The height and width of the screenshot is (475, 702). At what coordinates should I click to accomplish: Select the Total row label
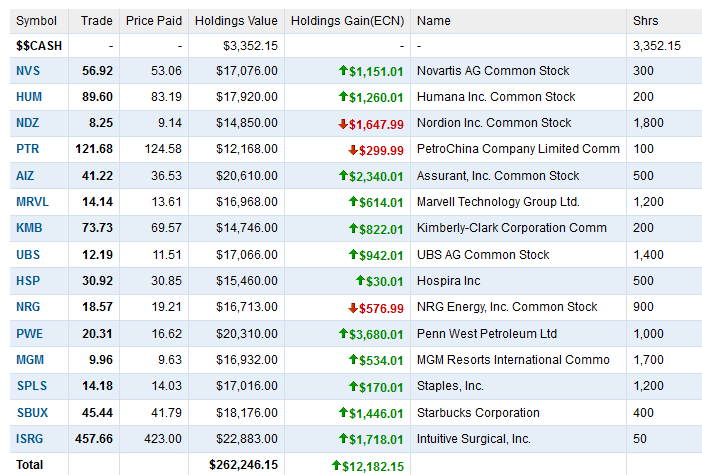30,465
